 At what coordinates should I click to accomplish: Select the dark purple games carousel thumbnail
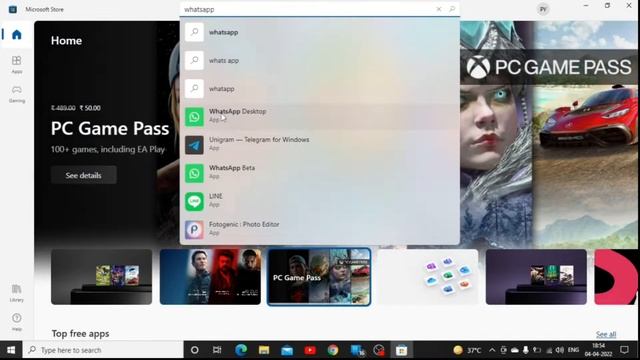[536, 277]
